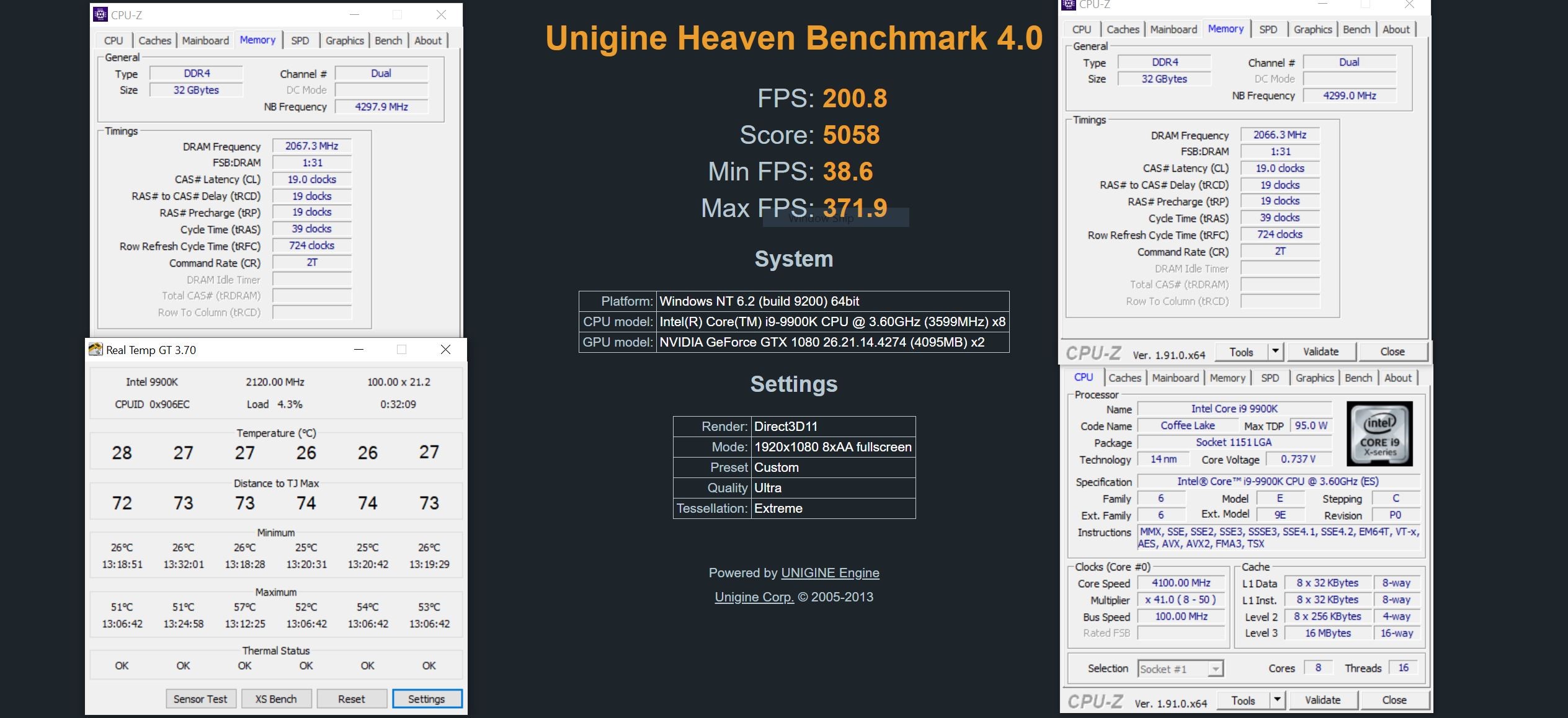Image resolution: width=1568 pixels, height=718 pixels.
Task: Close the Real Temp GT window
Action: (x=445, y=350)
